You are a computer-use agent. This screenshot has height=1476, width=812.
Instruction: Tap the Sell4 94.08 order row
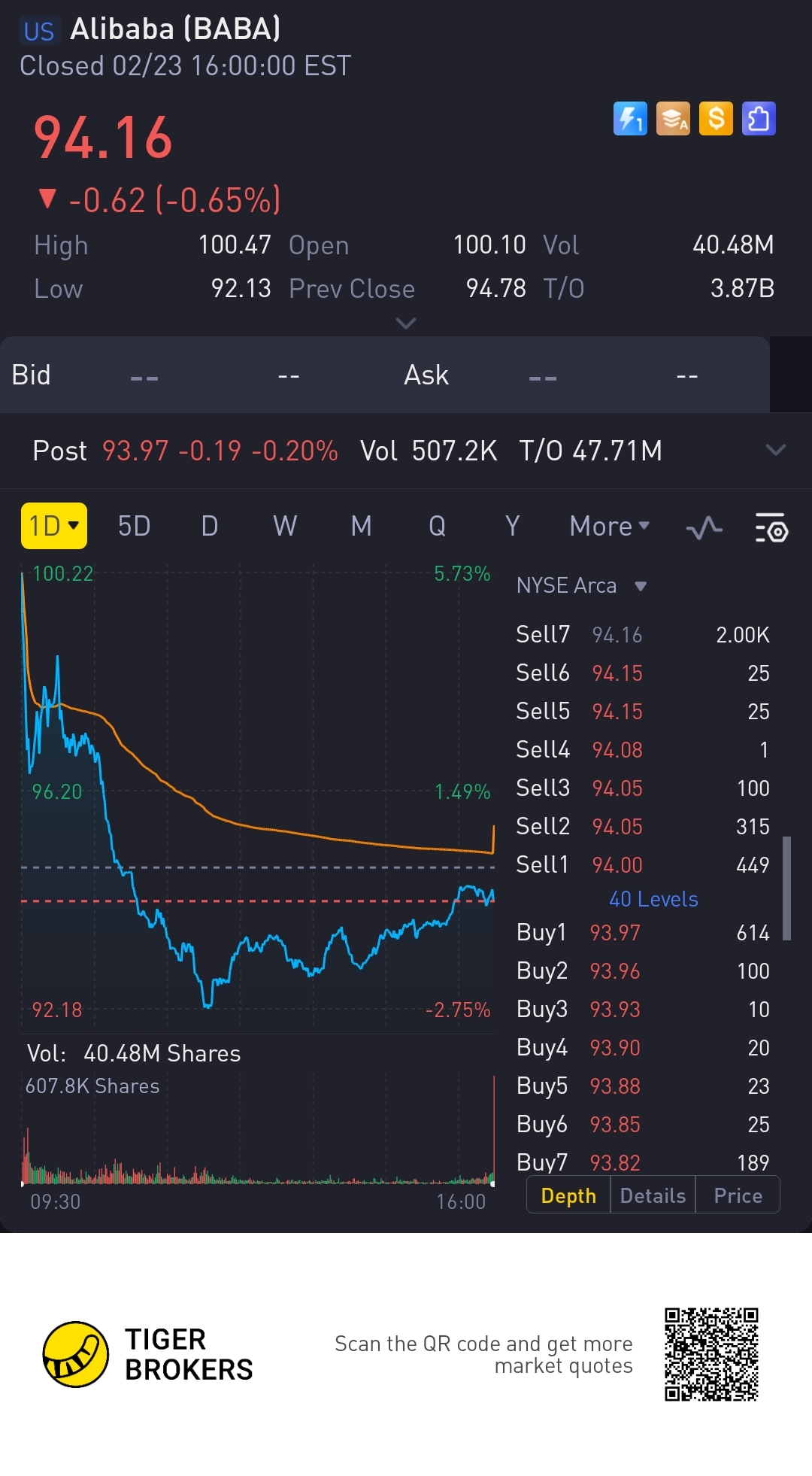click(643, 749)
